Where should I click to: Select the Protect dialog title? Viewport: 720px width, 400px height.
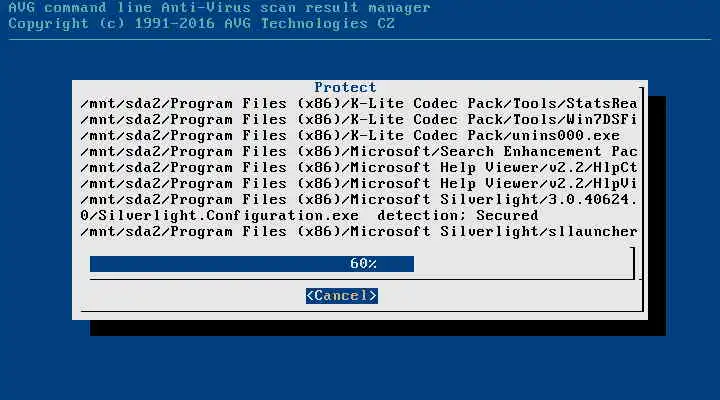(x=345, y=87)
